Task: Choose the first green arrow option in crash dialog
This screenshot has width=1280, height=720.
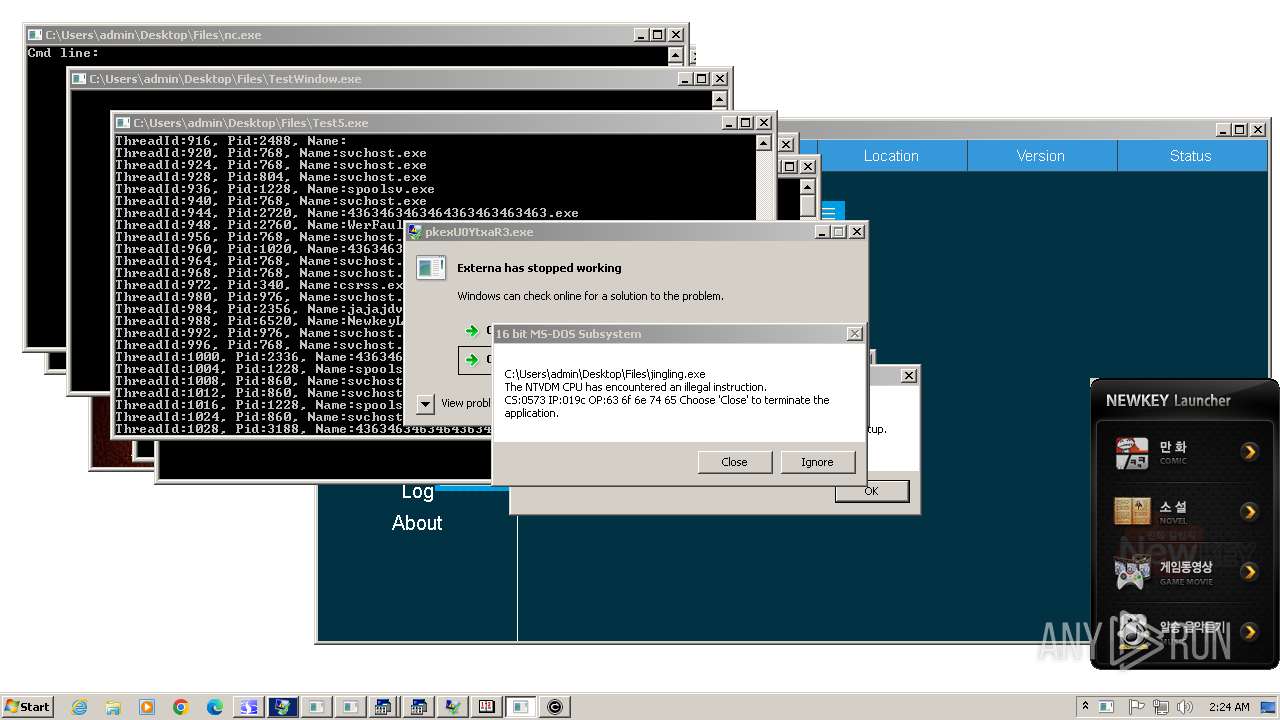Action: (471, 331)
